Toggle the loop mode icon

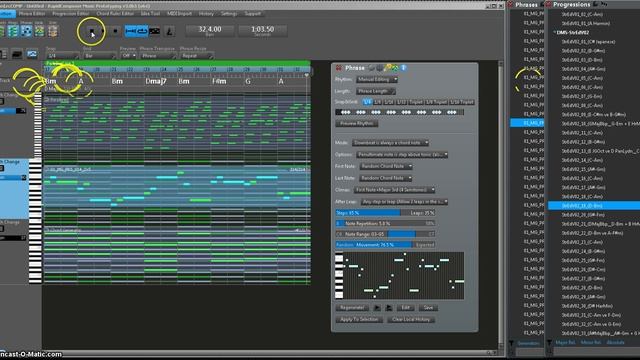click(142, 31)
